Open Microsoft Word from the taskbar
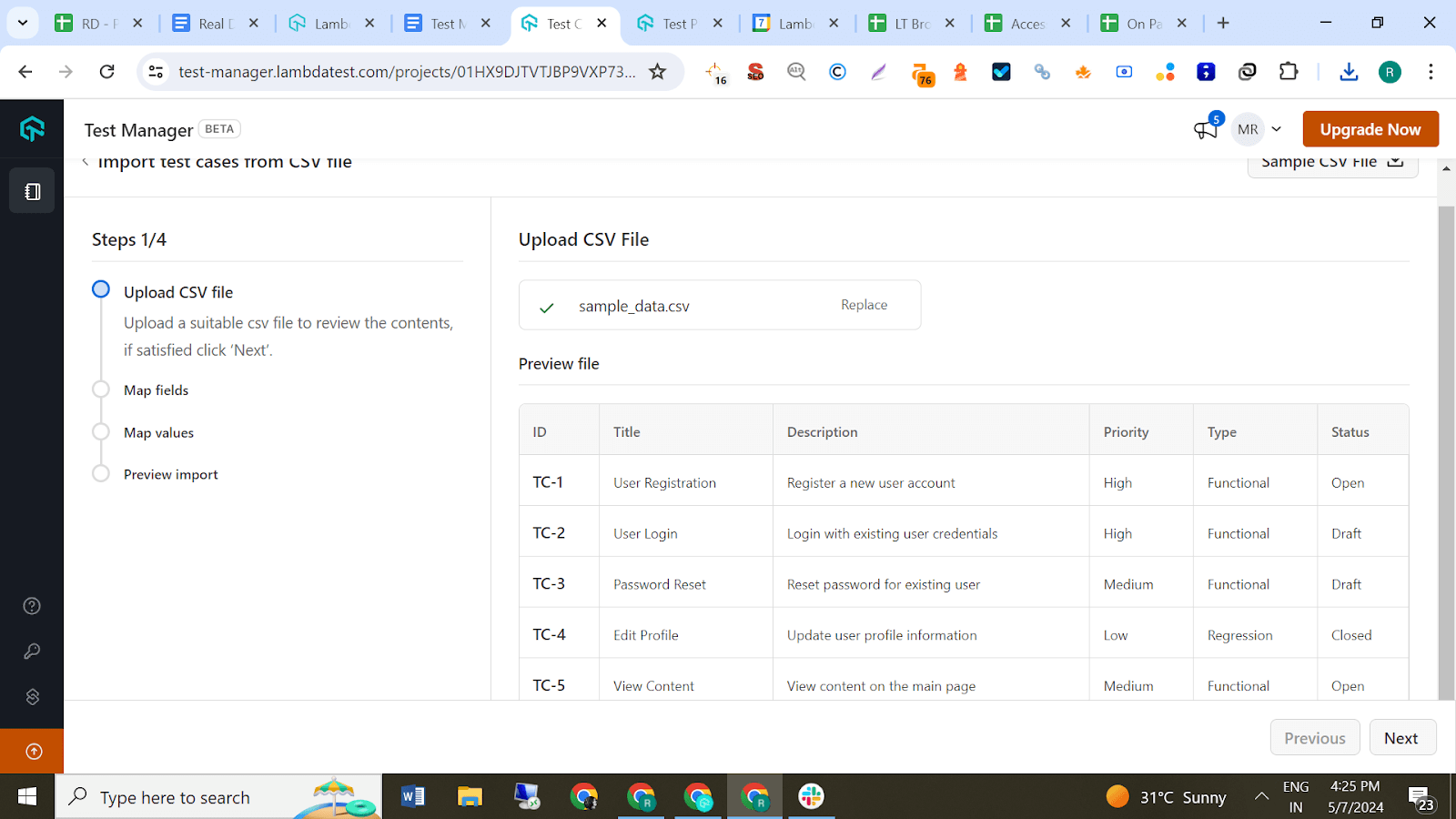1456x819 pixels. [412, 797]
